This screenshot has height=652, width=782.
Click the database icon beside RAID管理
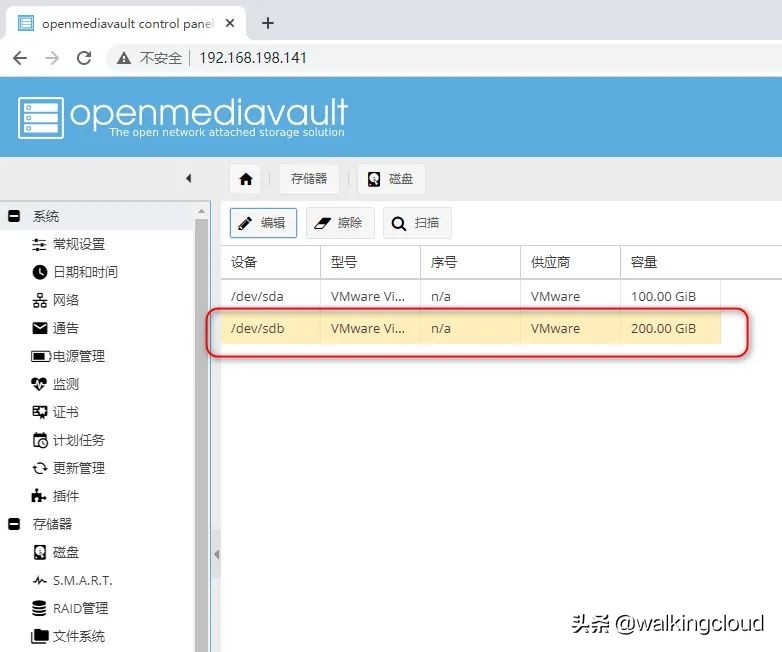point(39,608)
